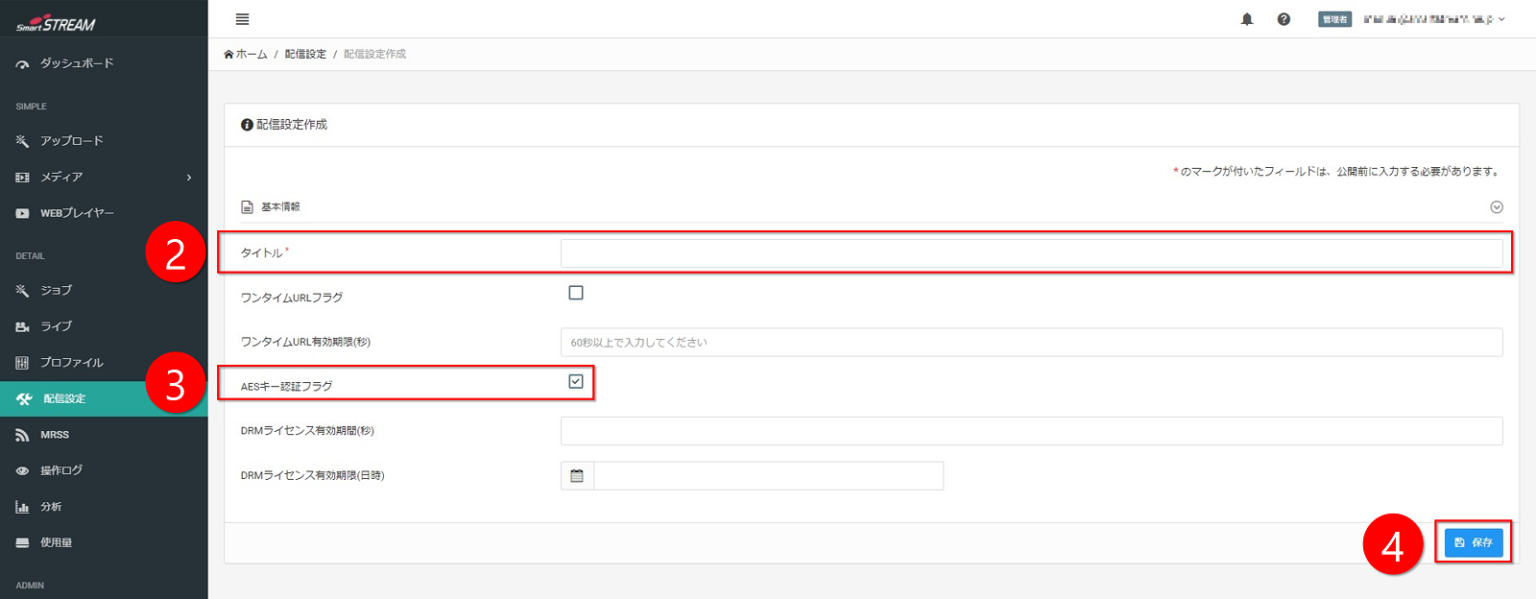
Task: Open calendar picker for DRM license expiry
Action: 577,476
